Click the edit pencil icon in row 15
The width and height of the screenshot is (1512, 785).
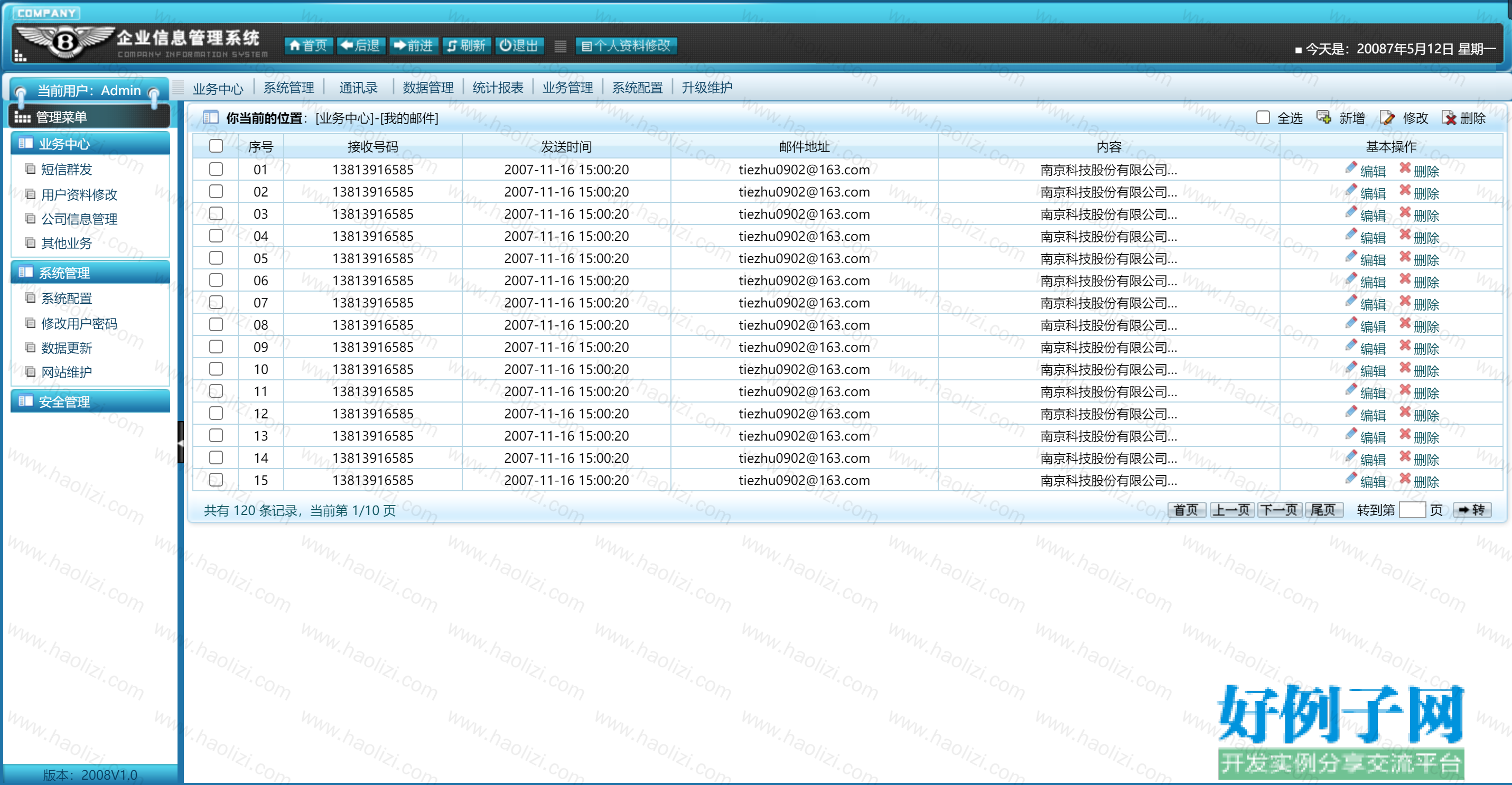1351,478
